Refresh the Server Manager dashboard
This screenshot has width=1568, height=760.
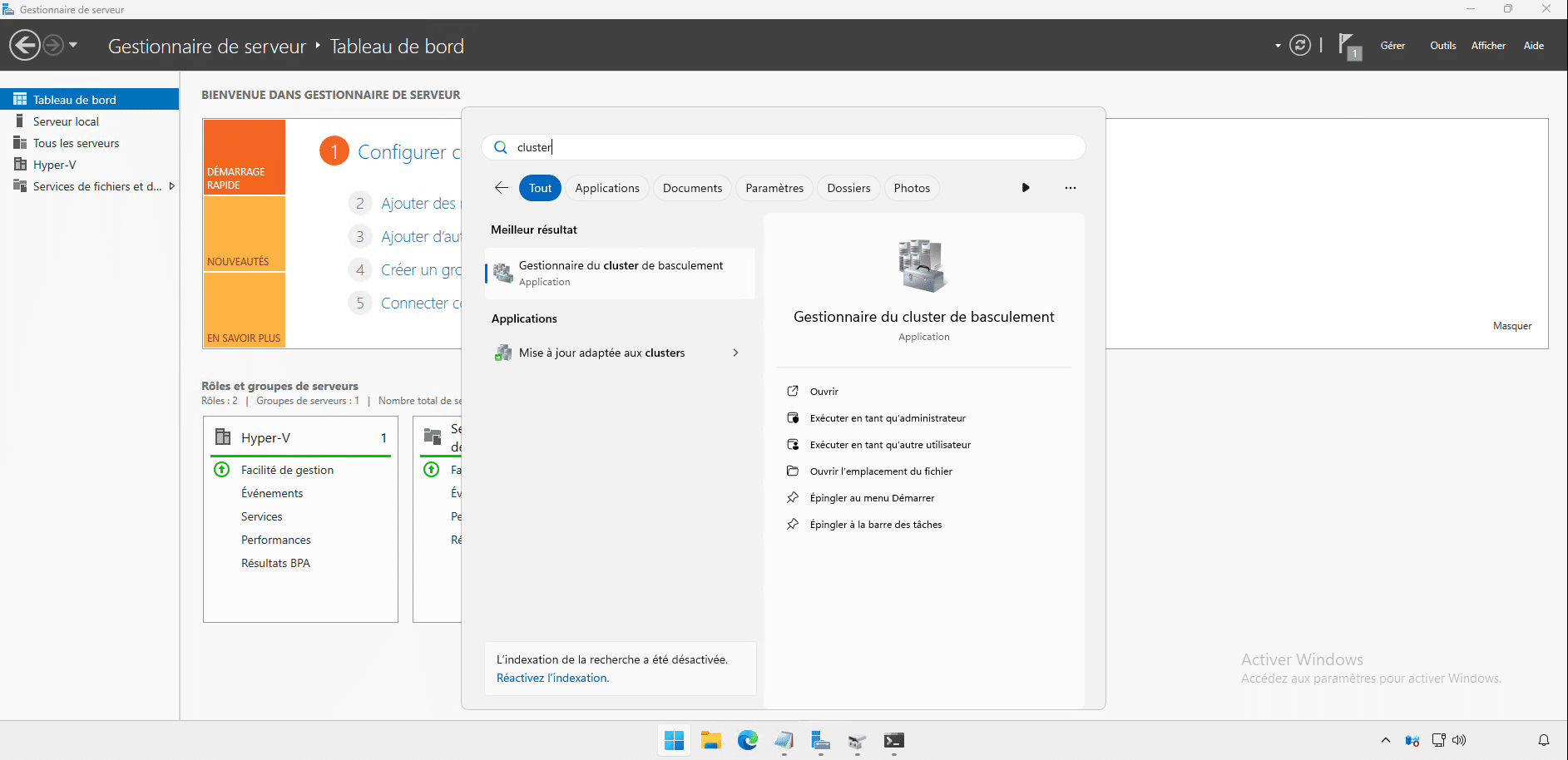(x=1300, y=45)
